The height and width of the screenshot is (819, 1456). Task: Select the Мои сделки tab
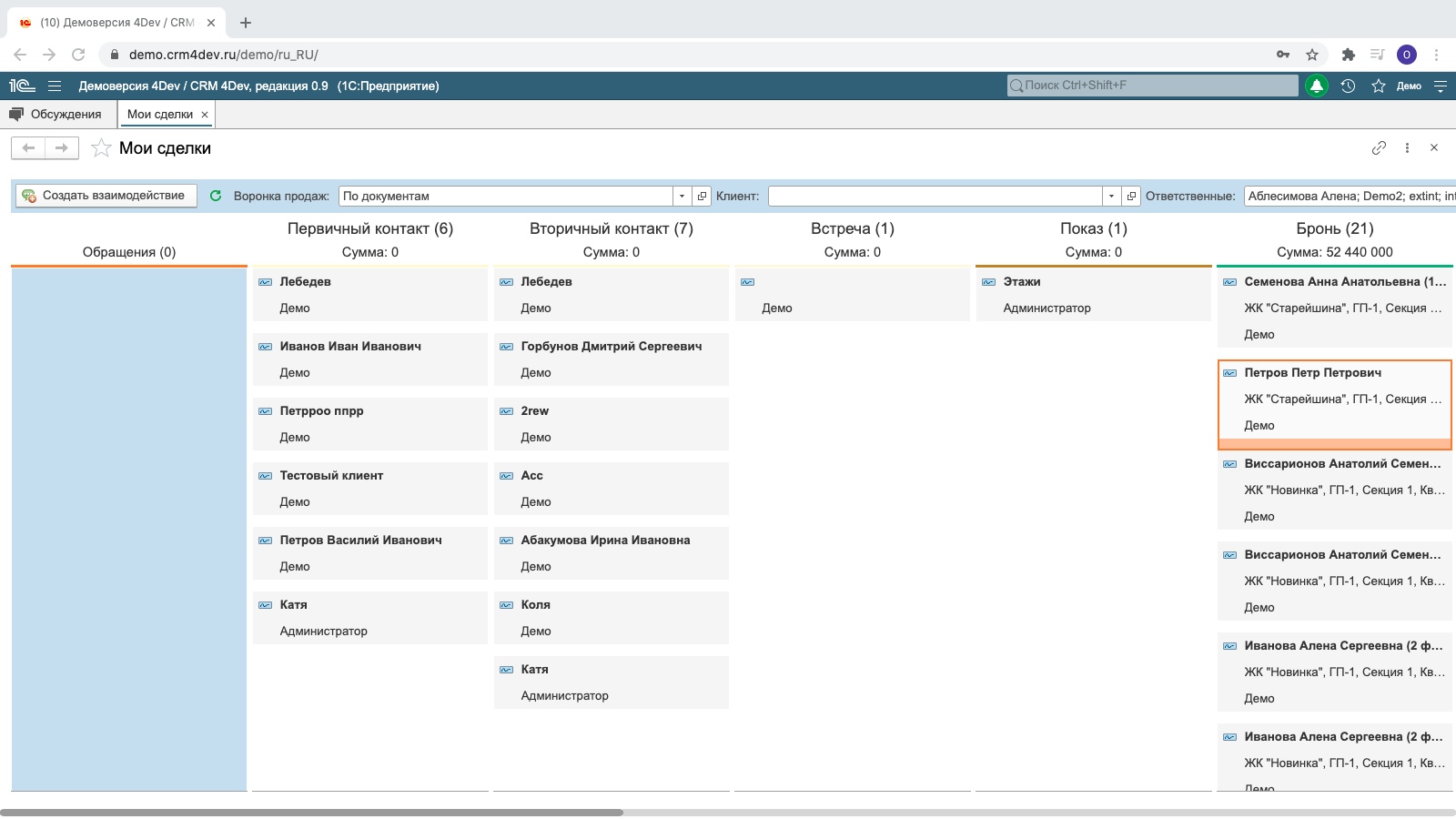click(160, 114)
